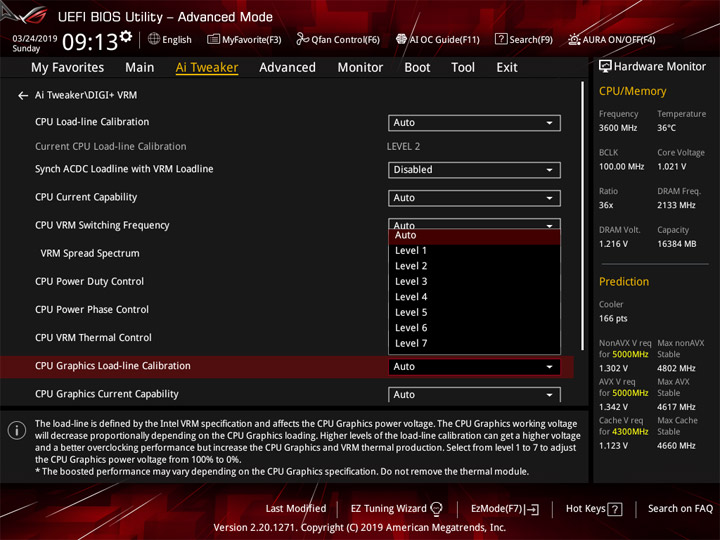Screen dimensions: 720x540
Task: Select Auto in the open option list
Action: (x=474, y=236)
